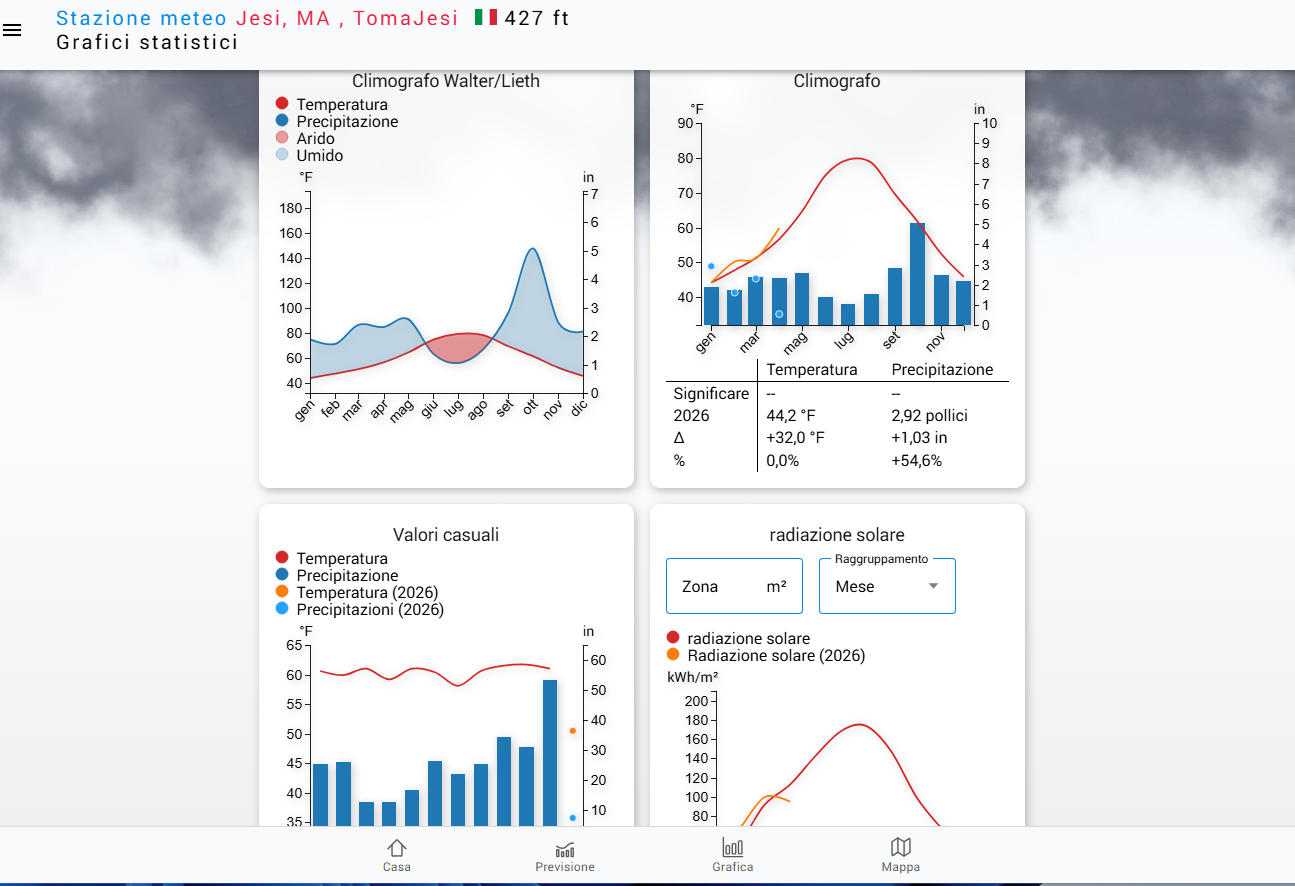Toggle Radiazione solare (2026) legend item
This screenshot has height=886, width=1295.
pos(673,656)
